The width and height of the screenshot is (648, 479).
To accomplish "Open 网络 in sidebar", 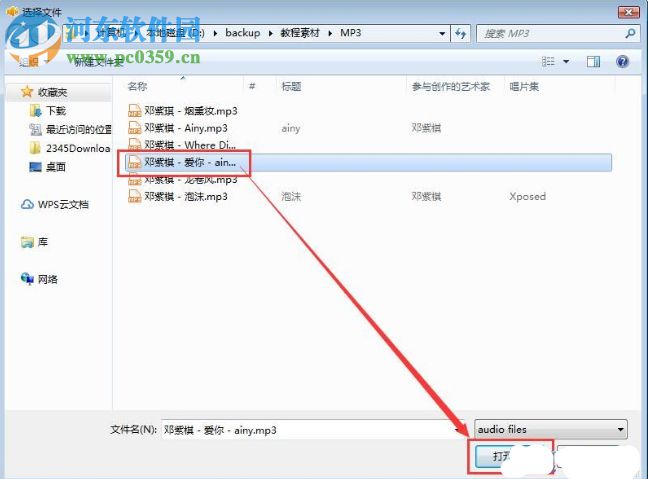I will (x=48, y=279).
